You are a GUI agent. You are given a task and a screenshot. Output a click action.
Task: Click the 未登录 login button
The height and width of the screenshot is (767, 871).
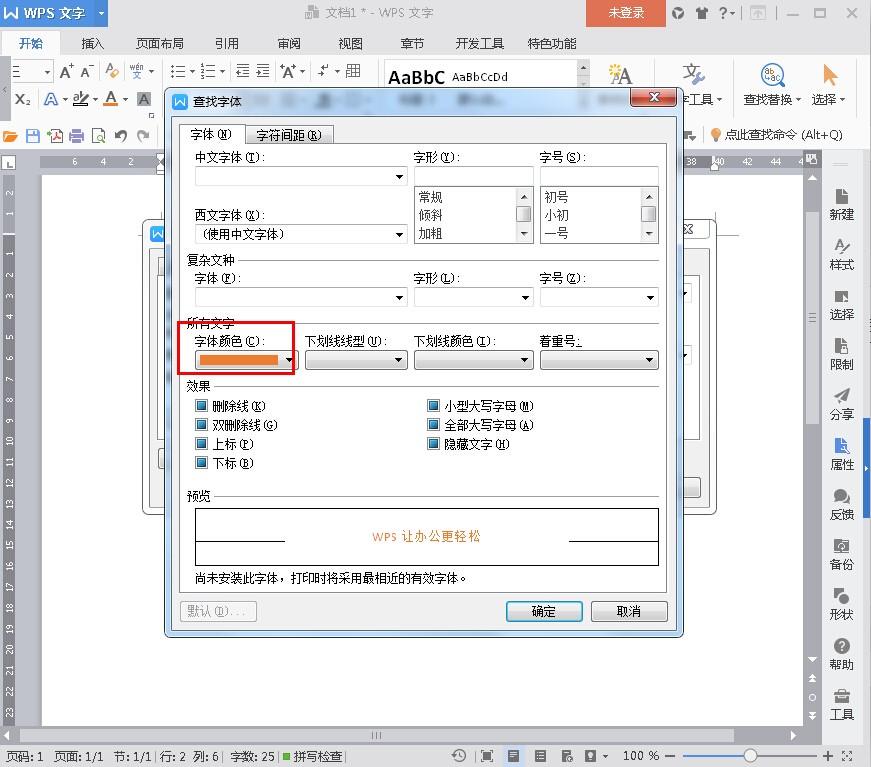[x=625, y=13]
